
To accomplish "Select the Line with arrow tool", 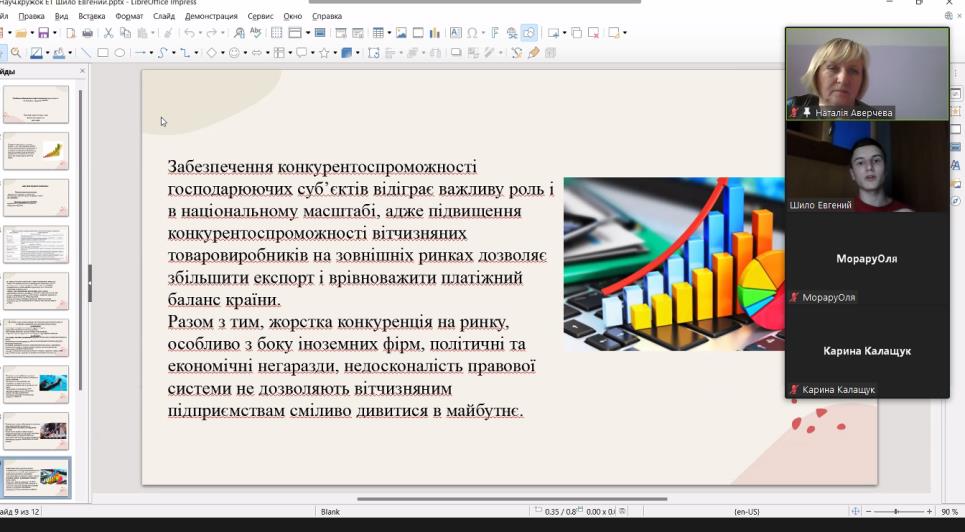I will point(140,53).
